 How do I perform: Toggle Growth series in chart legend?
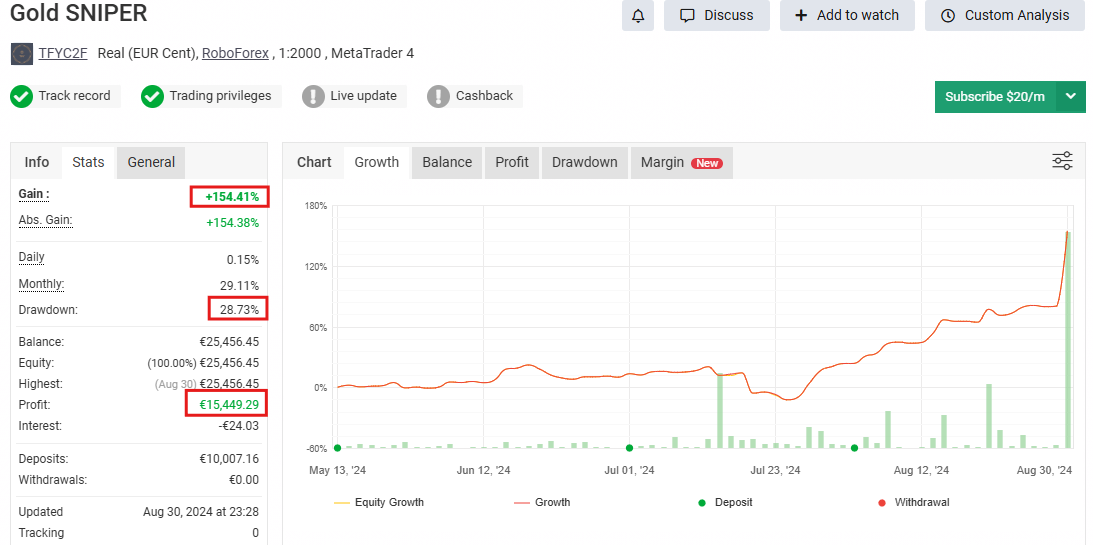(x=541, y=502)
